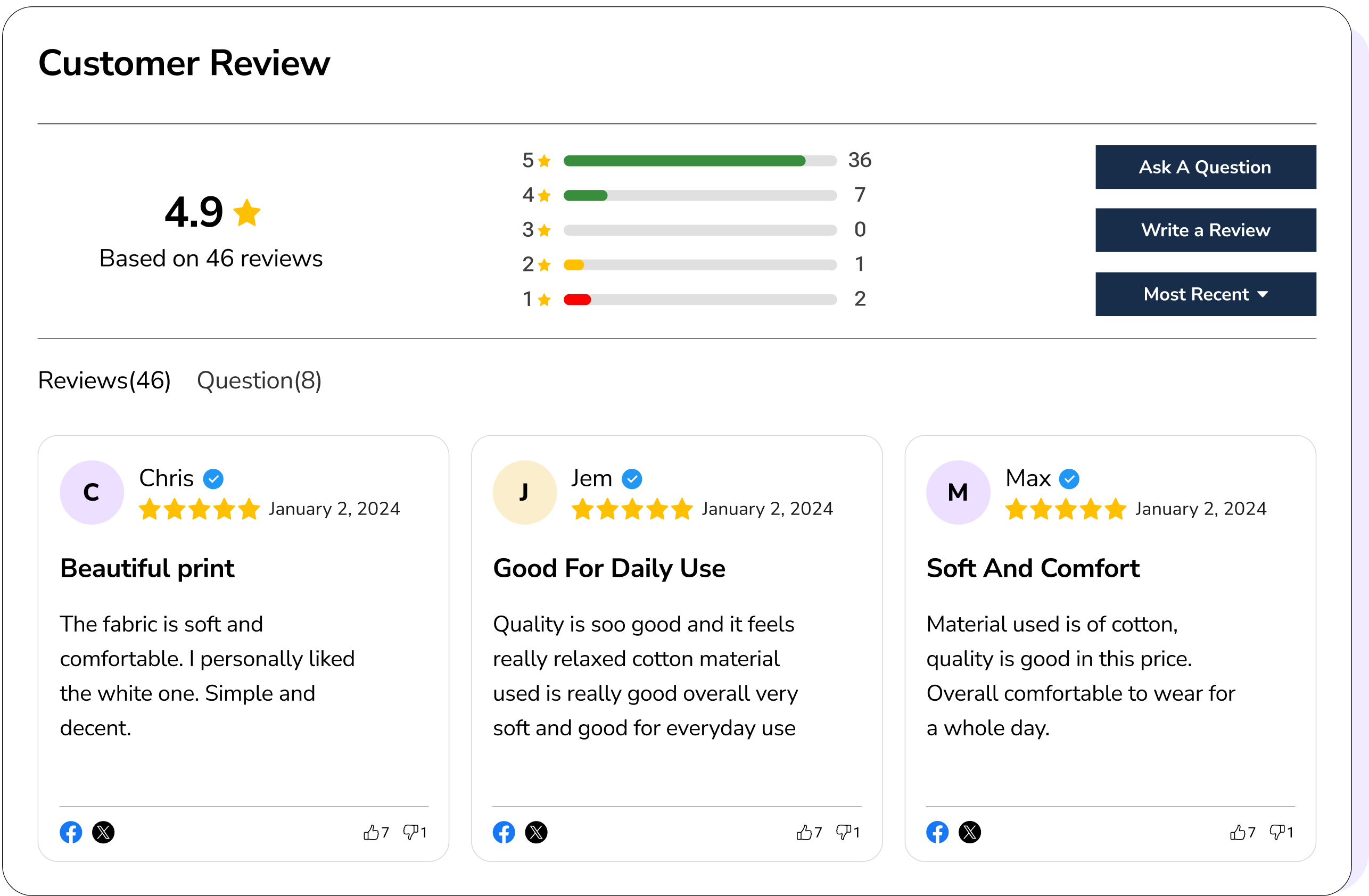The width and height of the screenshot is (1369, 896).
Task: Share Jem's review on Facebook
Action: tap(504, 832)
